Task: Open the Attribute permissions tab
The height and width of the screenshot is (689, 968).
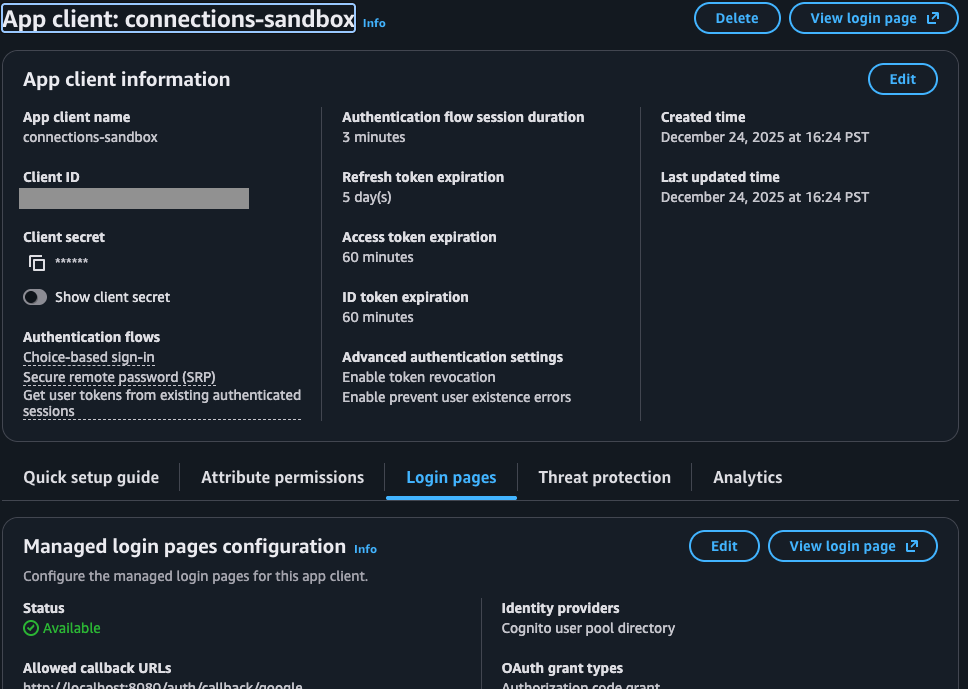Action: 282,477
